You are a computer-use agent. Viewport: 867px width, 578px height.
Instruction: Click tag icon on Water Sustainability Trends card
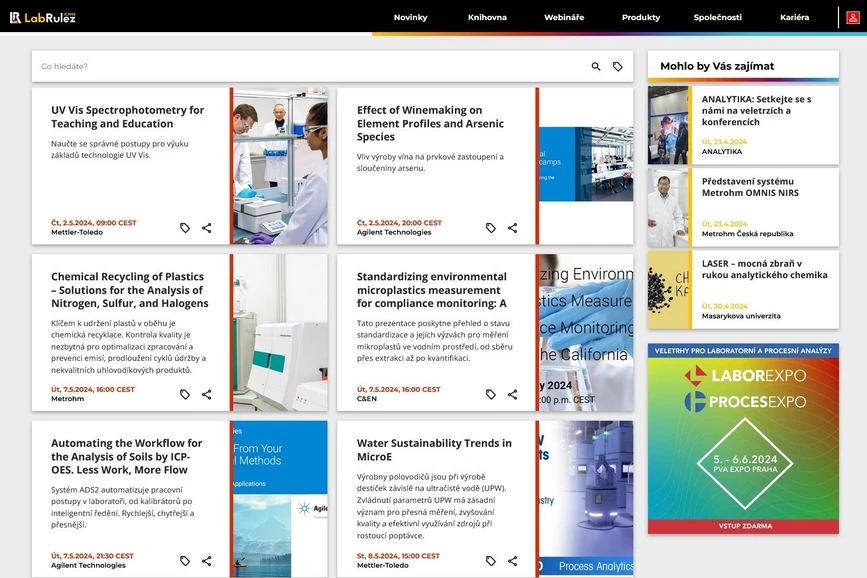[x=490, y=561]
